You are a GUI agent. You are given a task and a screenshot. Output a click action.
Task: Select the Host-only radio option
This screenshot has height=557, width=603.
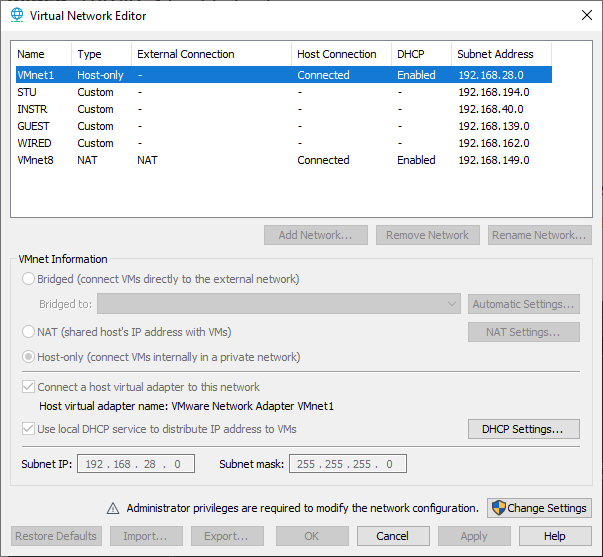28,357
